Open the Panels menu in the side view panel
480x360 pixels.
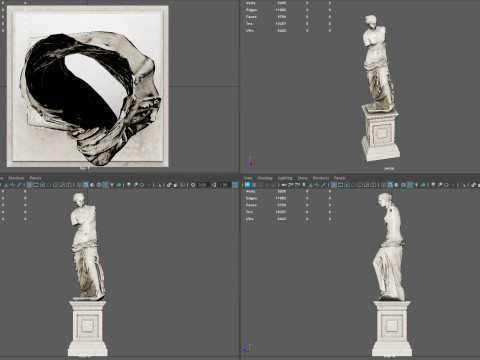(339, 178)
